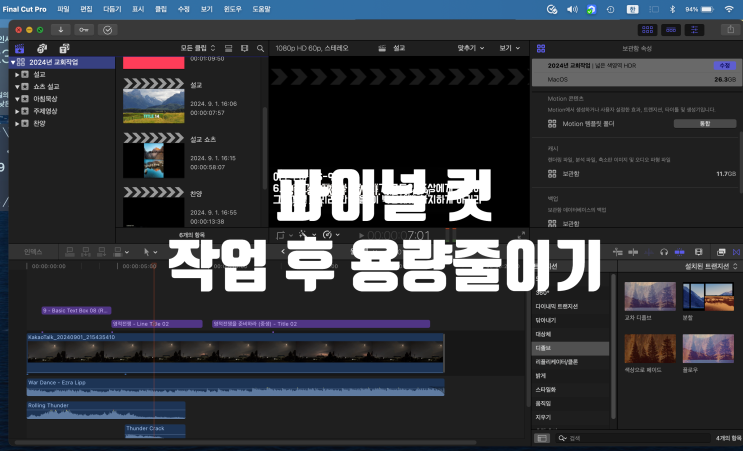Open the clip appearance filmstrip button

[x=698, y=252]
